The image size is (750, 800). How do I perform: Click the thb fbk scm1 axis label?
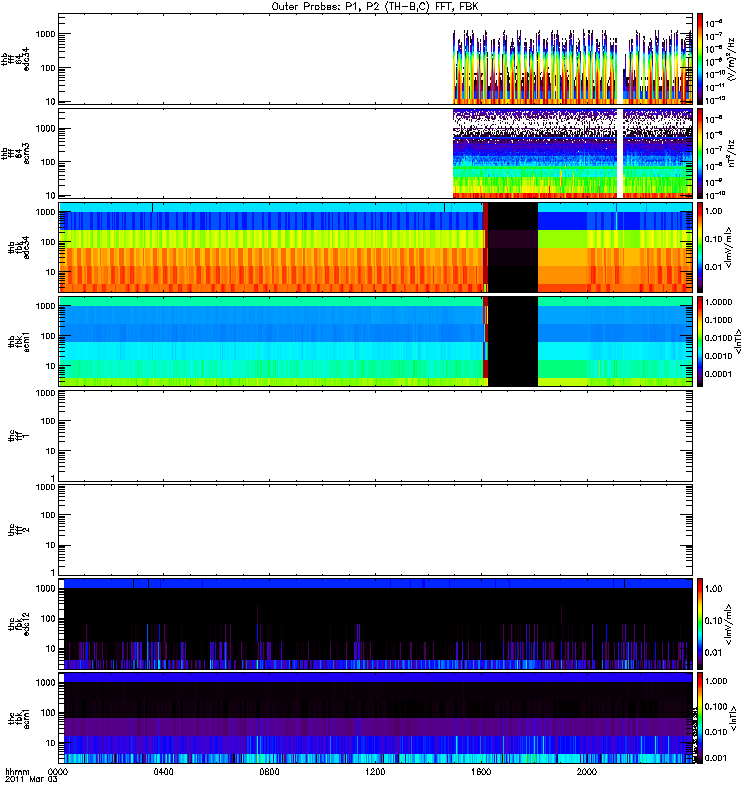(18, 342)
